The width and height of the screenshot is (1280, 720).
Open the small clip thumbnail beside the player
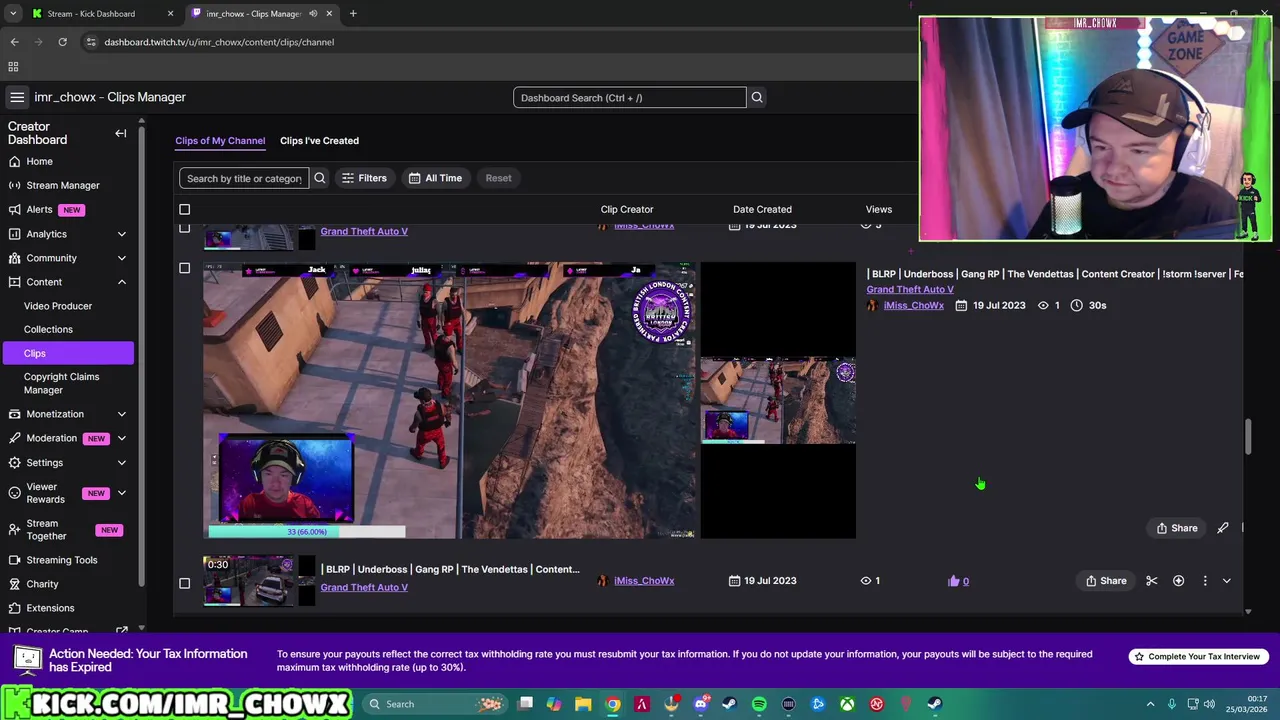coord(778,400)
